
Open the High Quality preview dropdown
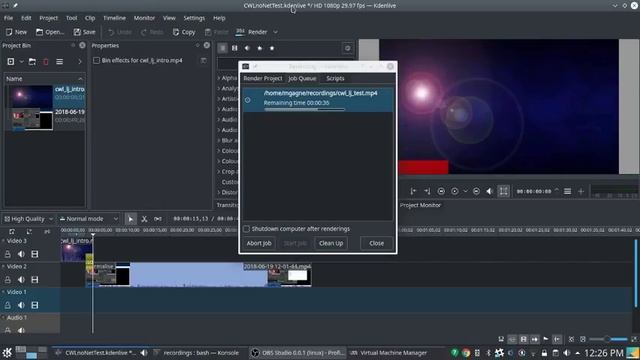pyautogui.click(x=28, y=219)
